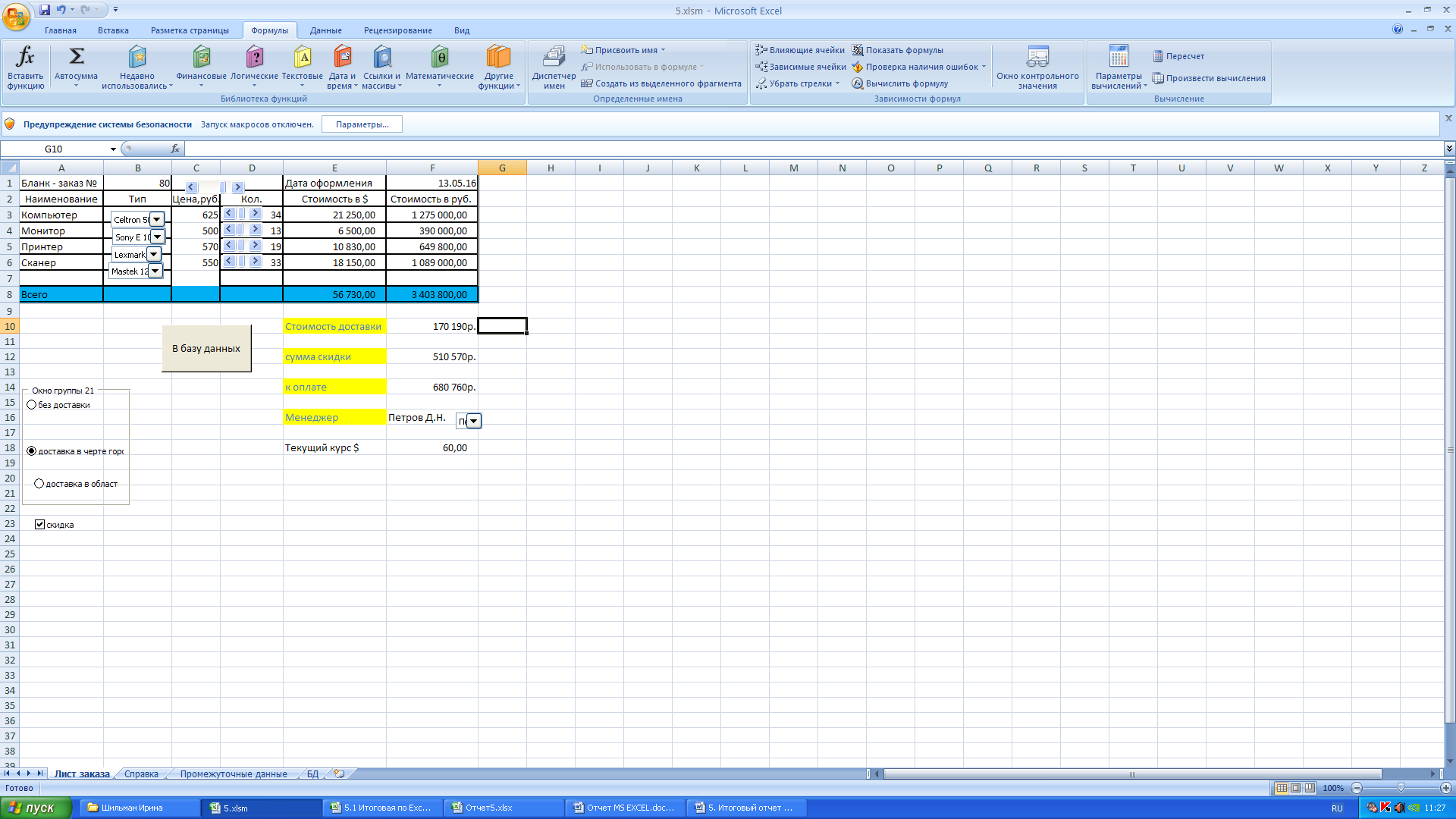1456x819 pixels.
Task: Click the zoom slider handle in status bar
Action: point(1401,788)
